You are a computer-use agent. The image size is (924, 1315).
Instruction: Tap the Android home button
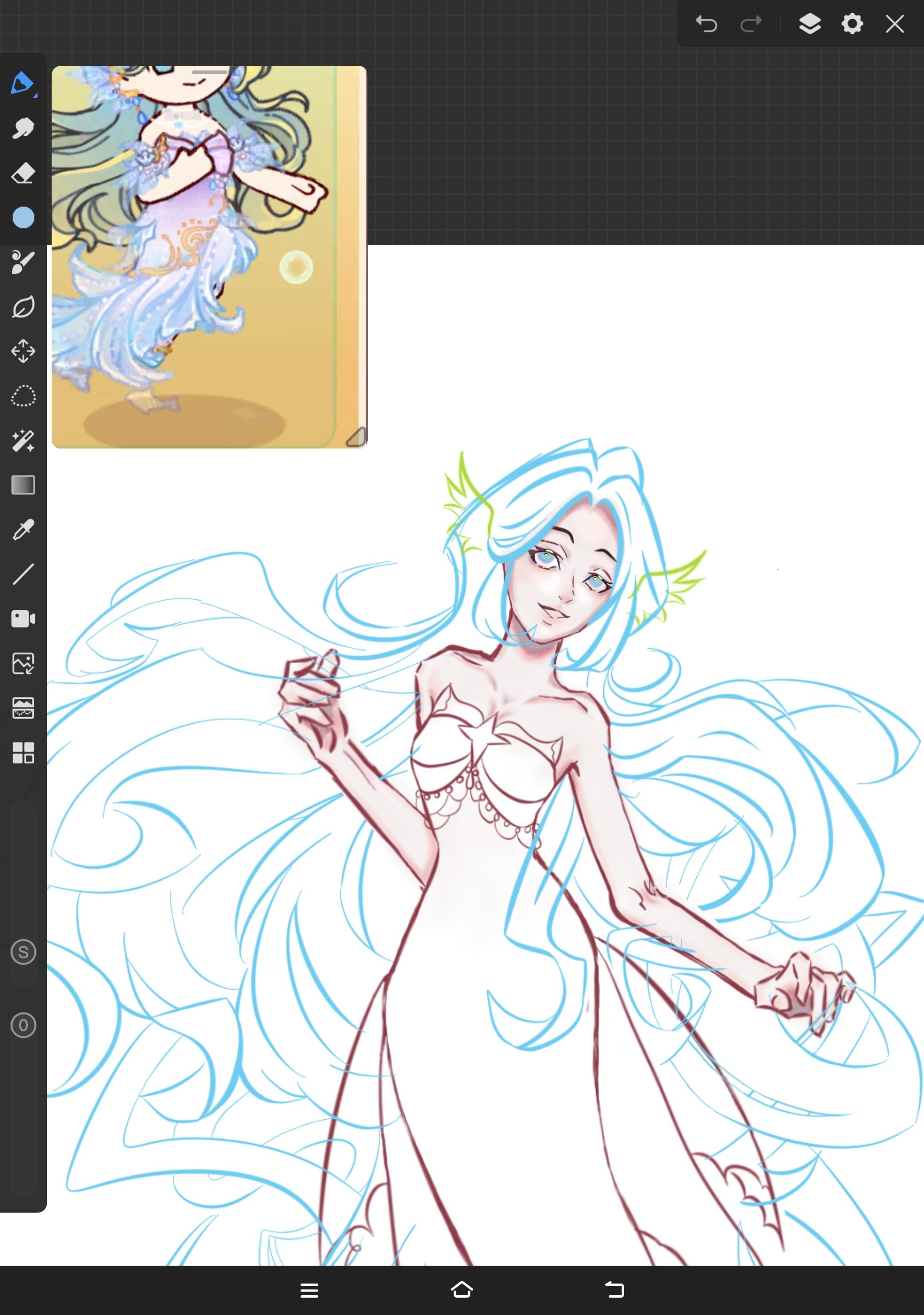tap(462, 1290)
